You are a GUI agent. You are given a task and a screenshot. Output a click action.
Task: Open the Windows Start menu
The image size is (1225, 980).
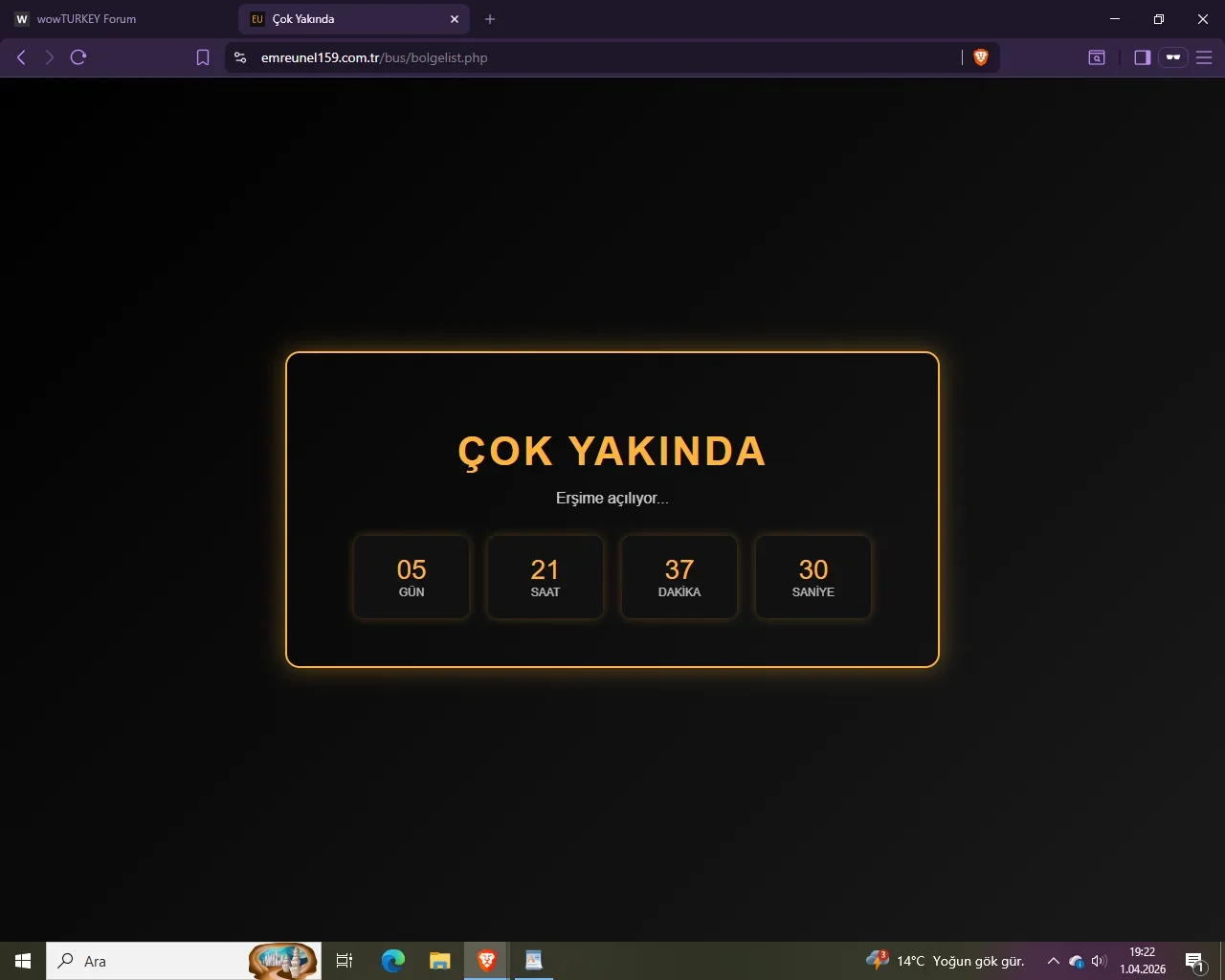click(x=21, y=961)
